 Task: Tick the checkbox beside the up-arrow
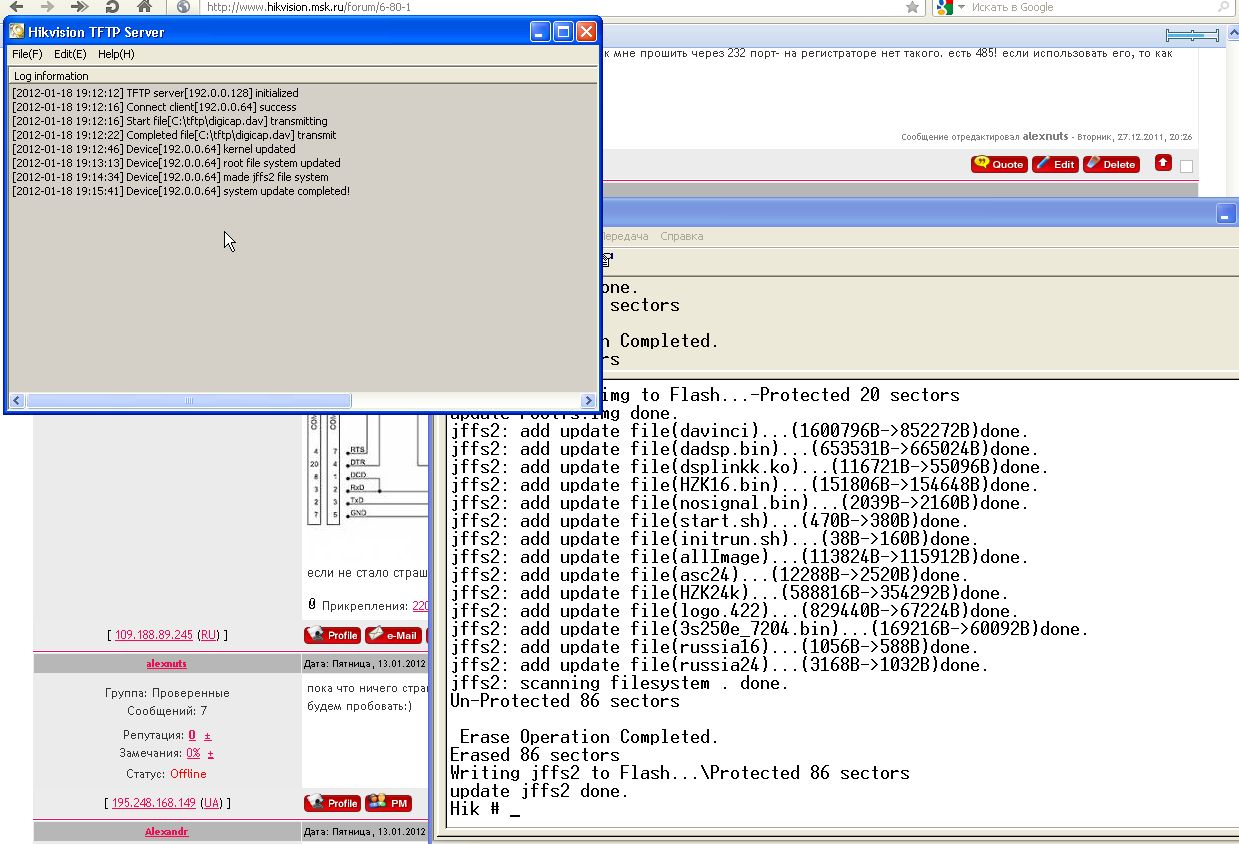[x=1186, y=166]
